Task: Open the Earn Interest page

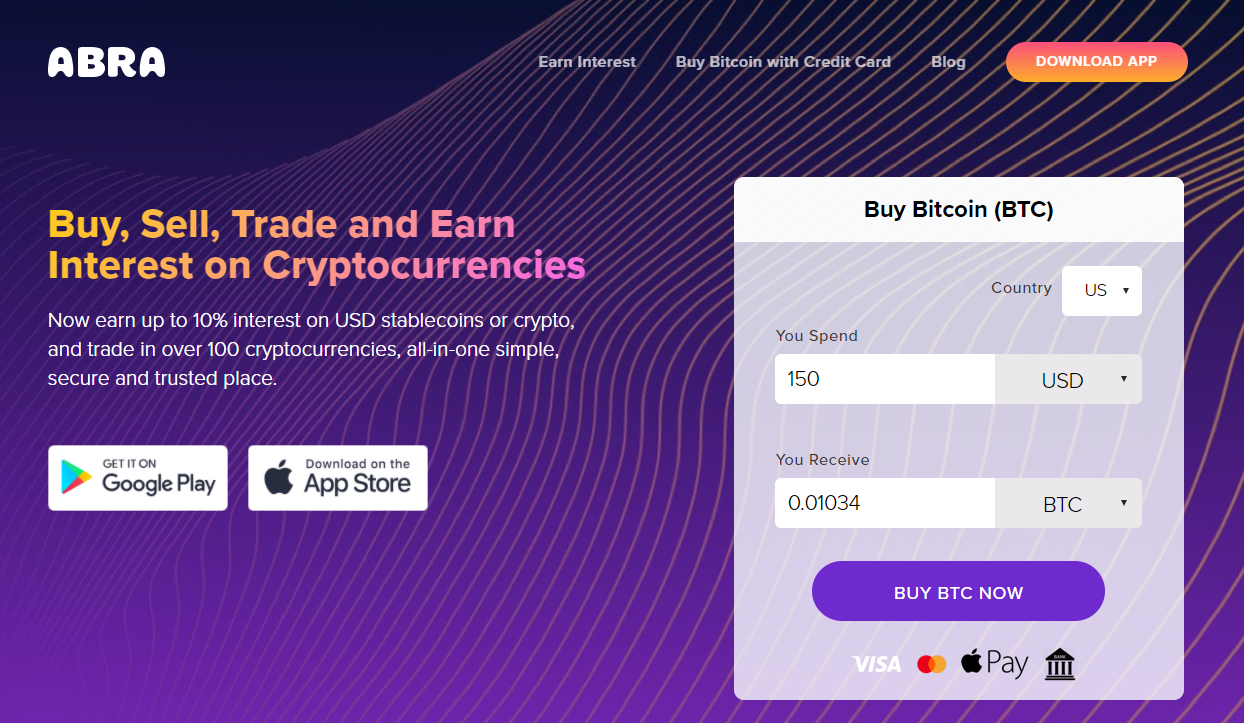Action: 587,62
